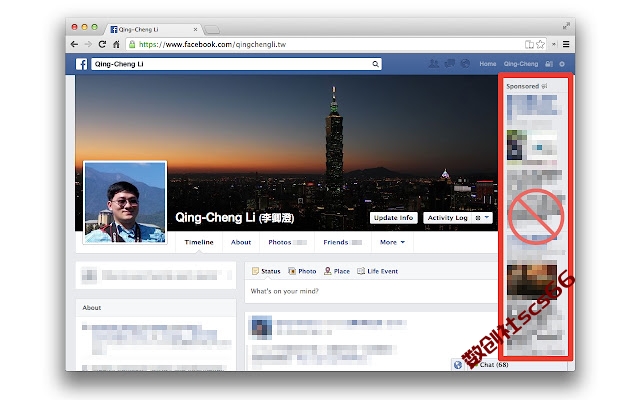Open the Qing-Cheng profile link
The height and width of the screenshot is (400, 640).
[x=521, y=64]
